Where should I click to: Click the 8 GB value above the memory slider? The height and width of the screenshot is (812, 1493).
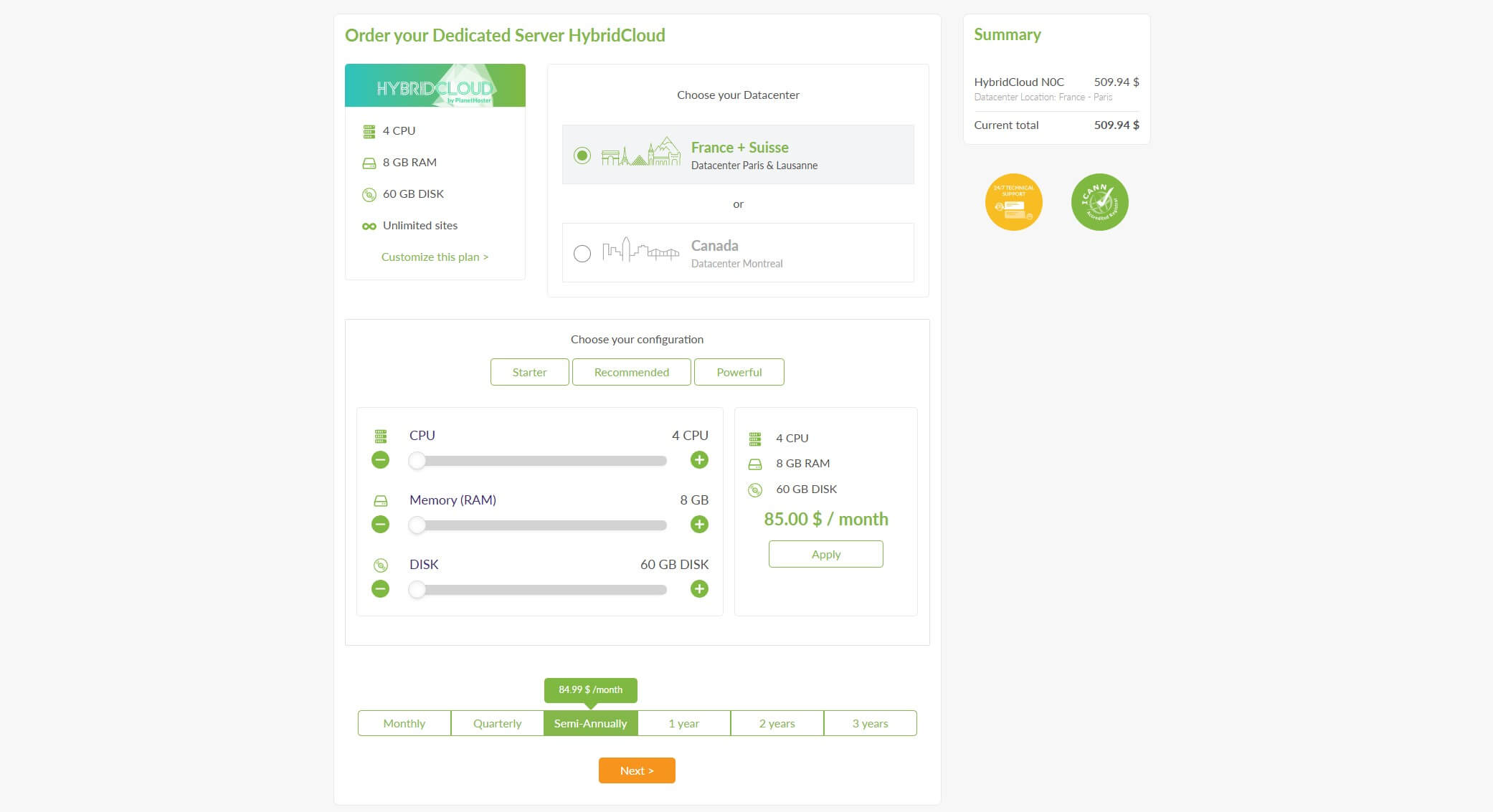click(x=694, y=500)
